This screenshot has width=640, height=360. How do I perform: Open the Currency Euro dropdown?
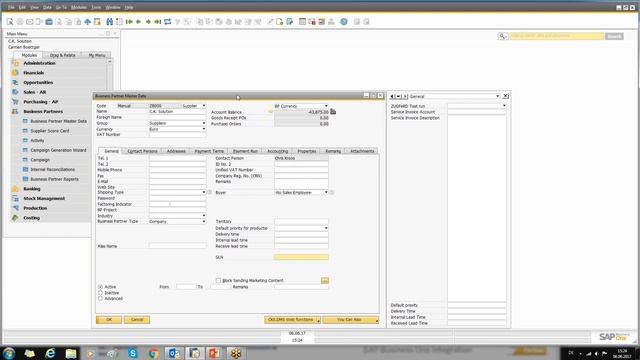point(204,129)
